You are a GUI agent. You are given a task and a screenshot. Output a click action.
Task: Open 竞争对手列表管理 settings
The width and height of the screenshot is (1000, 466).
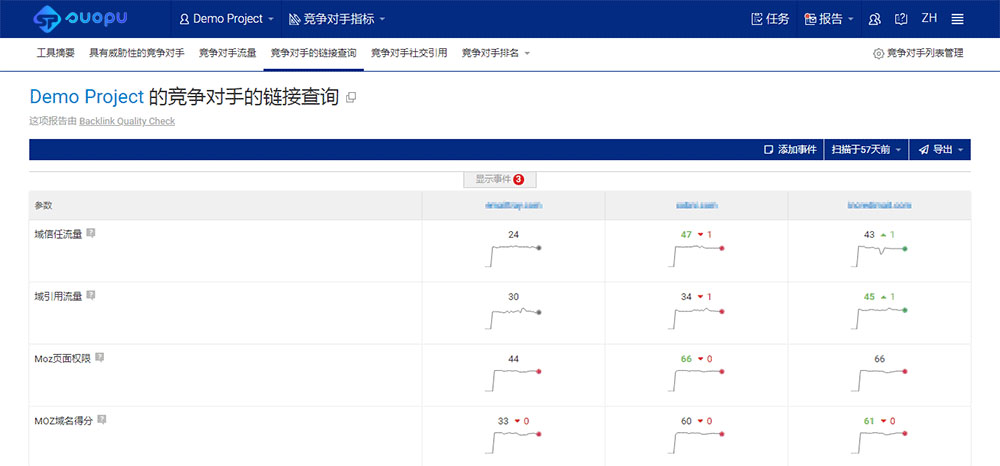pos(918,54)
